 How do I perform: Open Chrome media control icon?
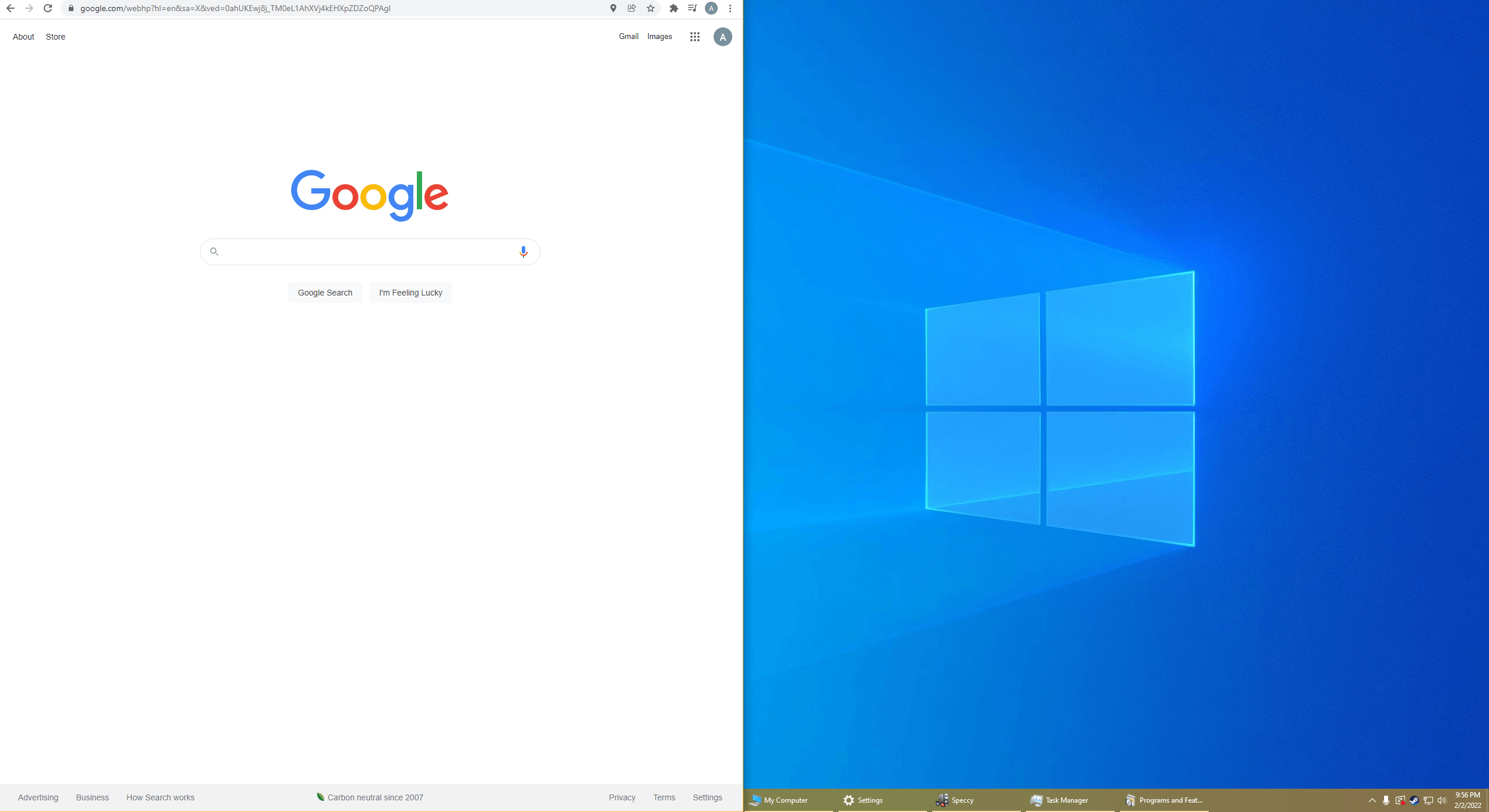click(x=692, y=8)
